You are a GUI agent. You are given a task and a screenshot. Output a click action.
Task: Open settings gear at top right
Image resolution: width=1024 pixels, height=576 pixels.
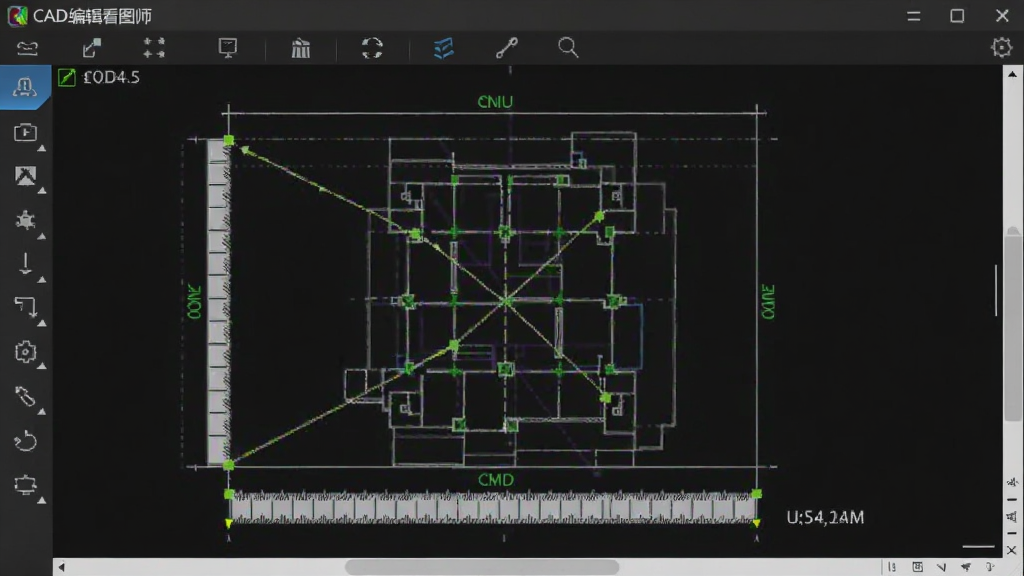[x=1001, y=48]
